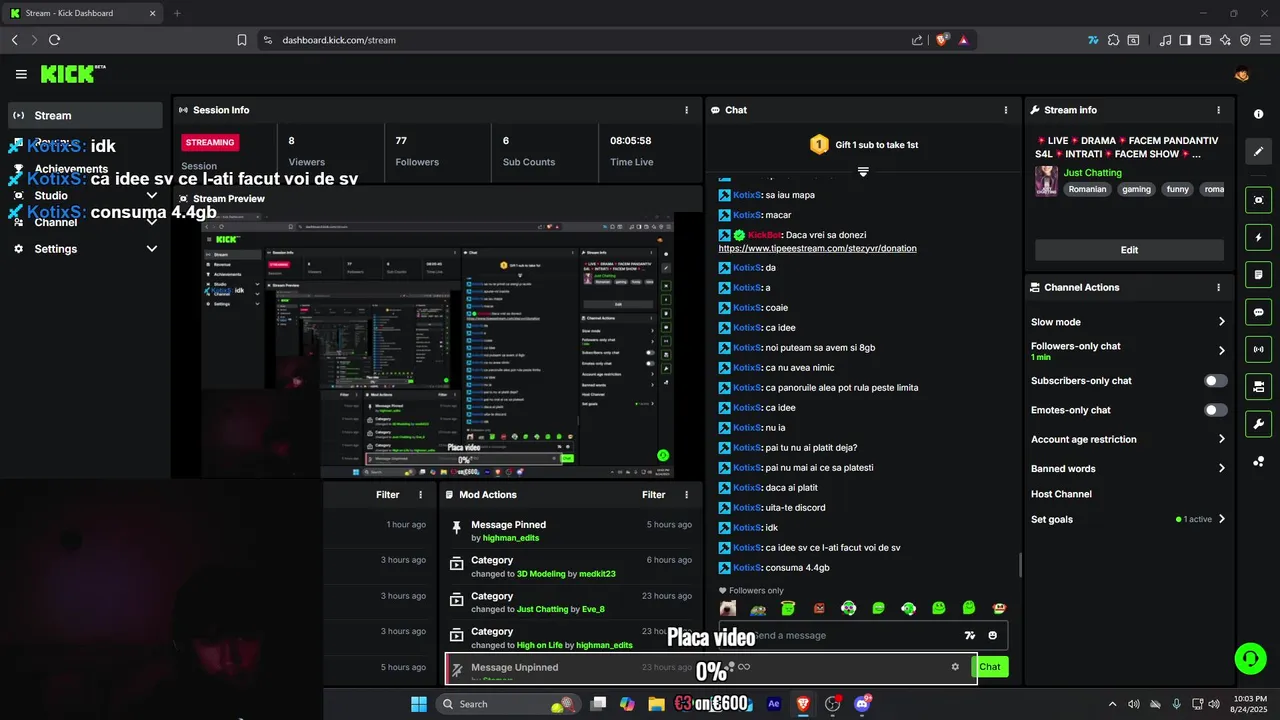Click the info circle icon in right sidebar
Image resolution: width=1280 pixels, height=720 pixels.
pos(1259,115)
